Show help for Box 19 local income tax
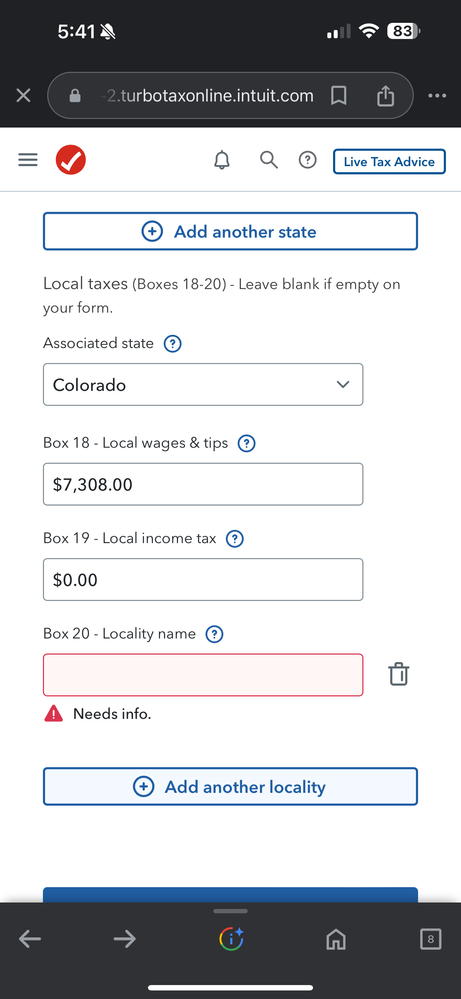This screenshot has height=999, width=461. click(x=235, y=539)
